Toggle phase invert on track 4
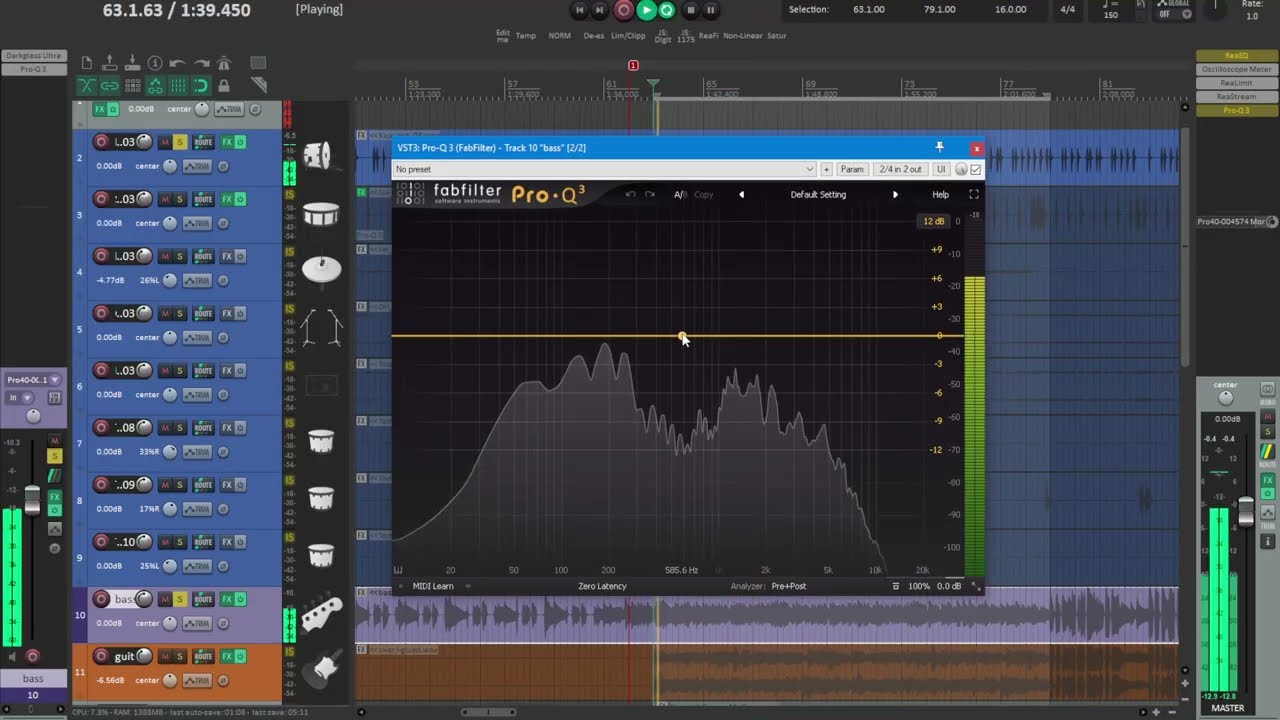1280x720 pixels. tap(223, 280)
